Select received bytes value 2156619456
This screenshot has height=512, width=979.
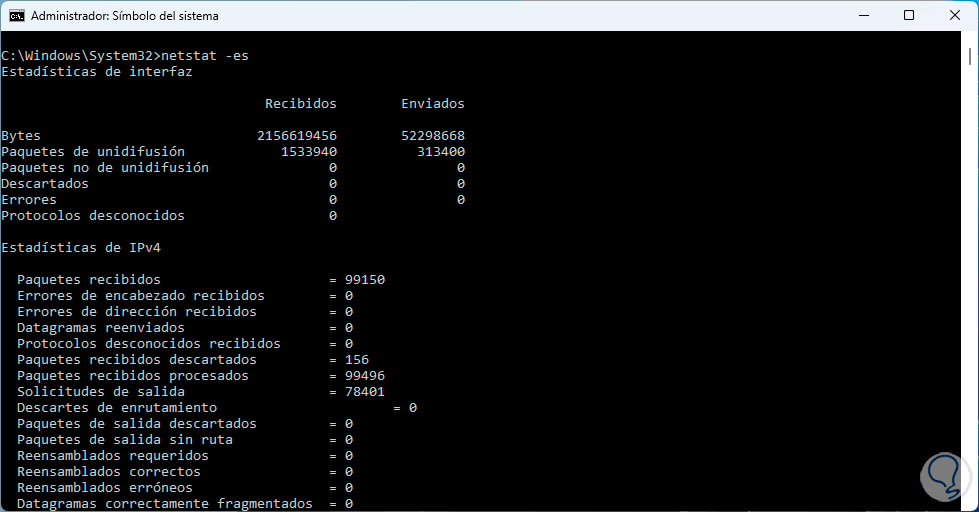[x=297, y=135]
